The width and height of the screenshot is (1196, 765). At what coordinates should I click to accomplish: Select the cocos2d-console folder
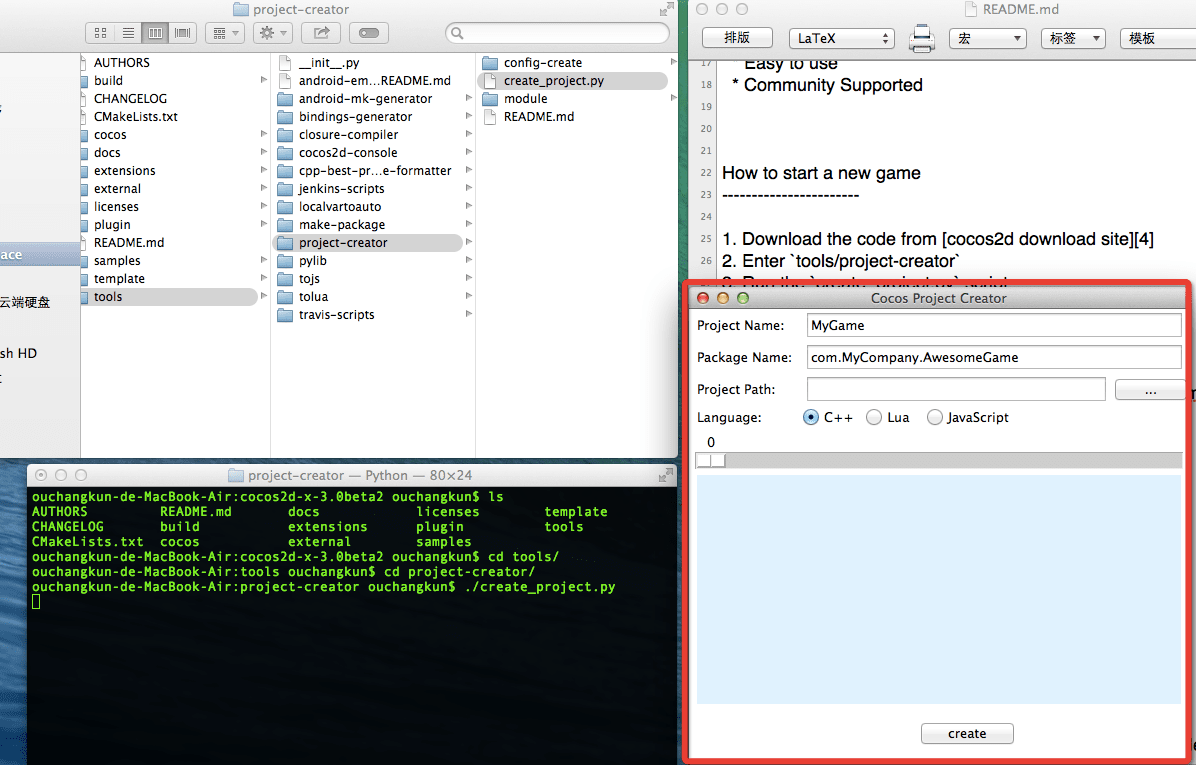click(347, 153)
